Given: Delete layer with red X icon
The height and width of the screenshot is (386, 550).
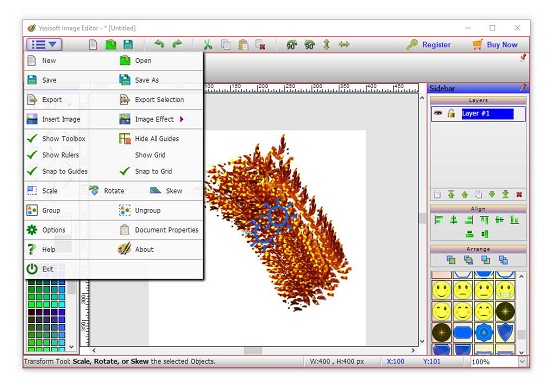Looking at the screenshot, I should (x=519, y=194).
